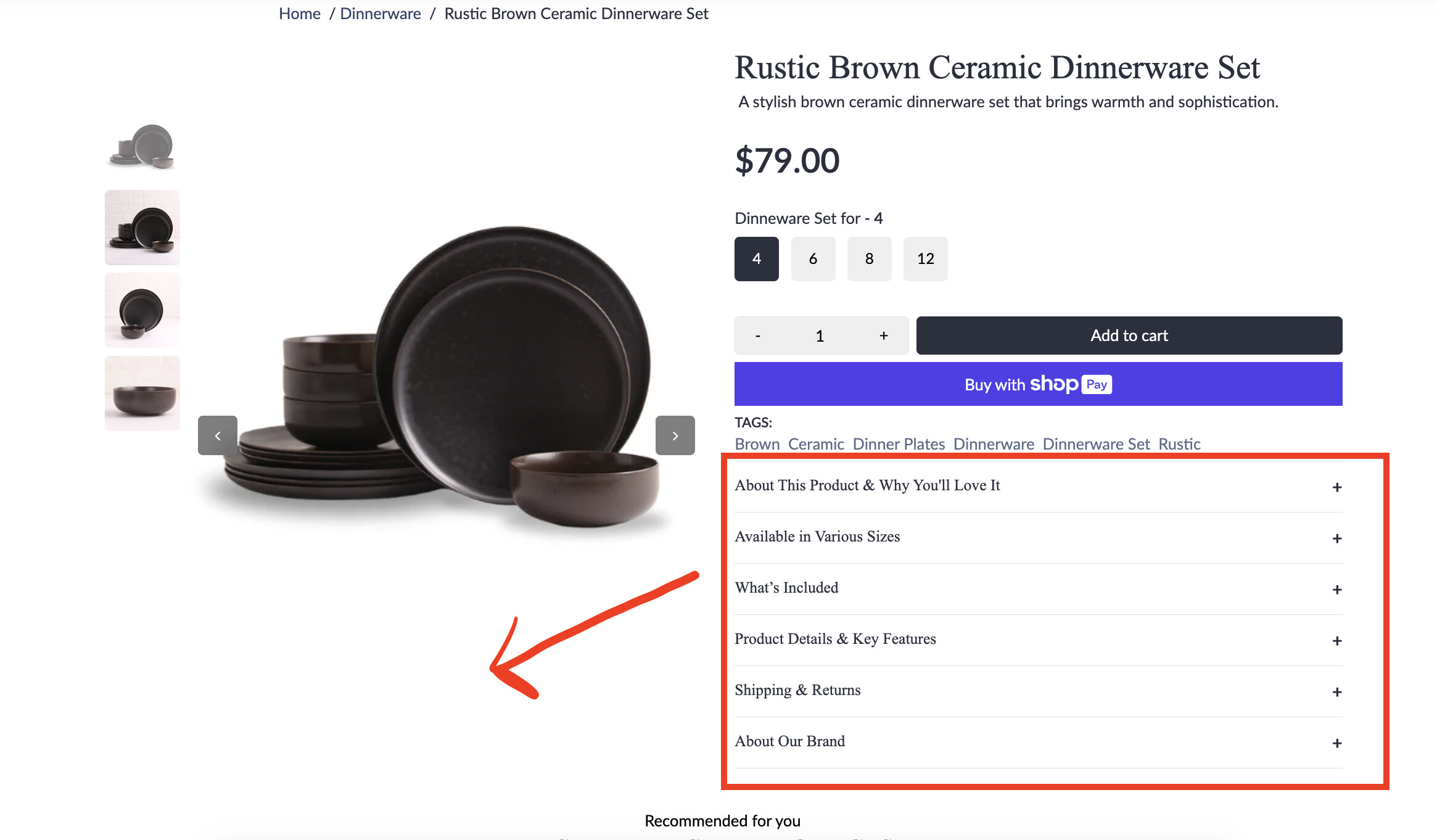1437x840 pixels.
Task: Open the What's Included accordion
Action: (786, 588)
